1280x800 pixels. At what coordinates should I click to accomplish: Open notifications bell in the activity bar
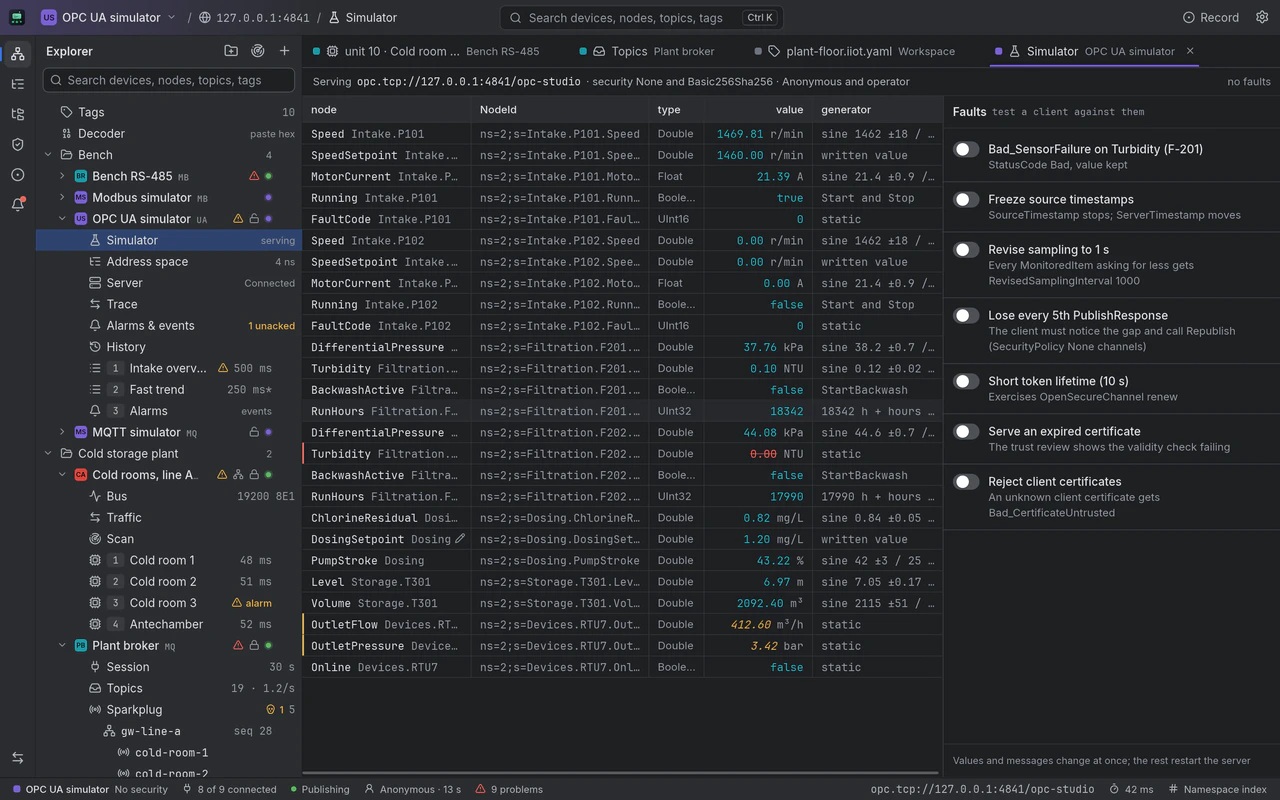tap(17, 204)
